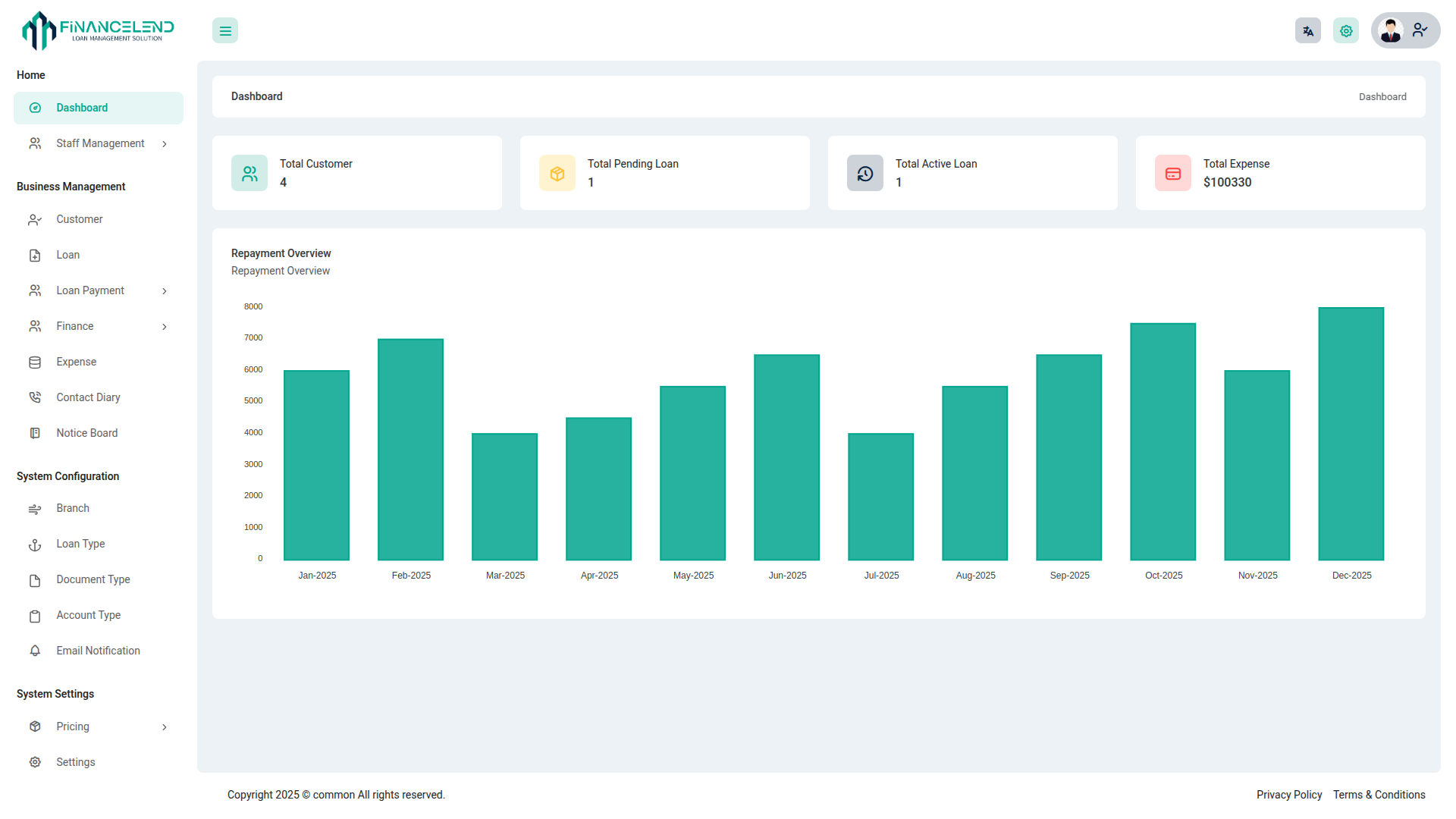1456x819 pixels.
Task: Click the Total Active Loan history icon
Action: pos(865,174)
